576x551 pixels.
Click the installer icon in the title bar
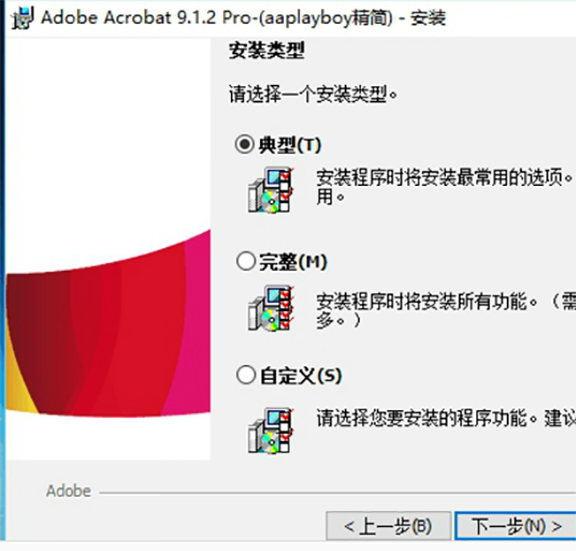coord(22,18)
